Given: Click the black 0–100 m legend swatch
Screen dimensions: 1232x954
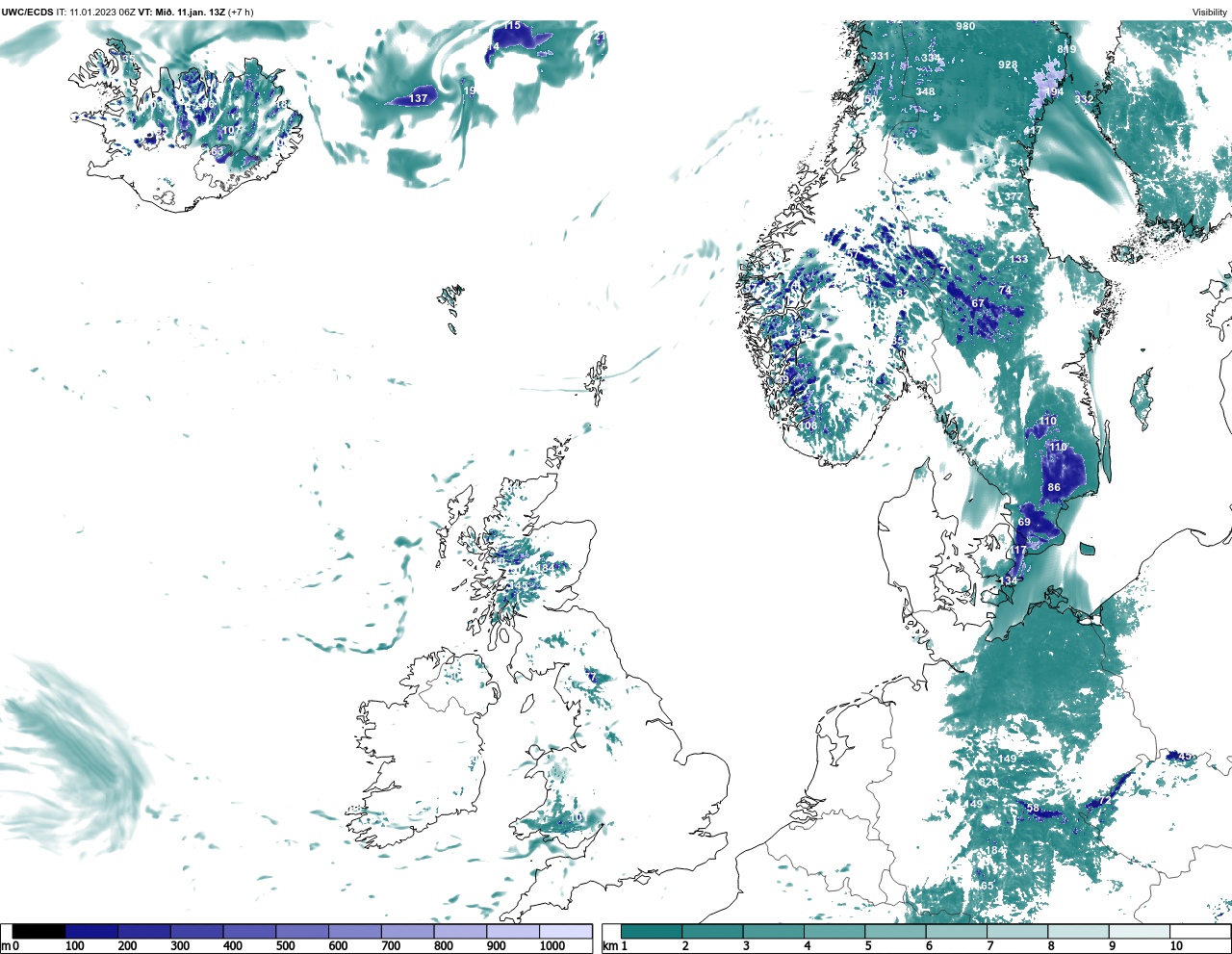Looking at the screenshot, I should [39, 931].
